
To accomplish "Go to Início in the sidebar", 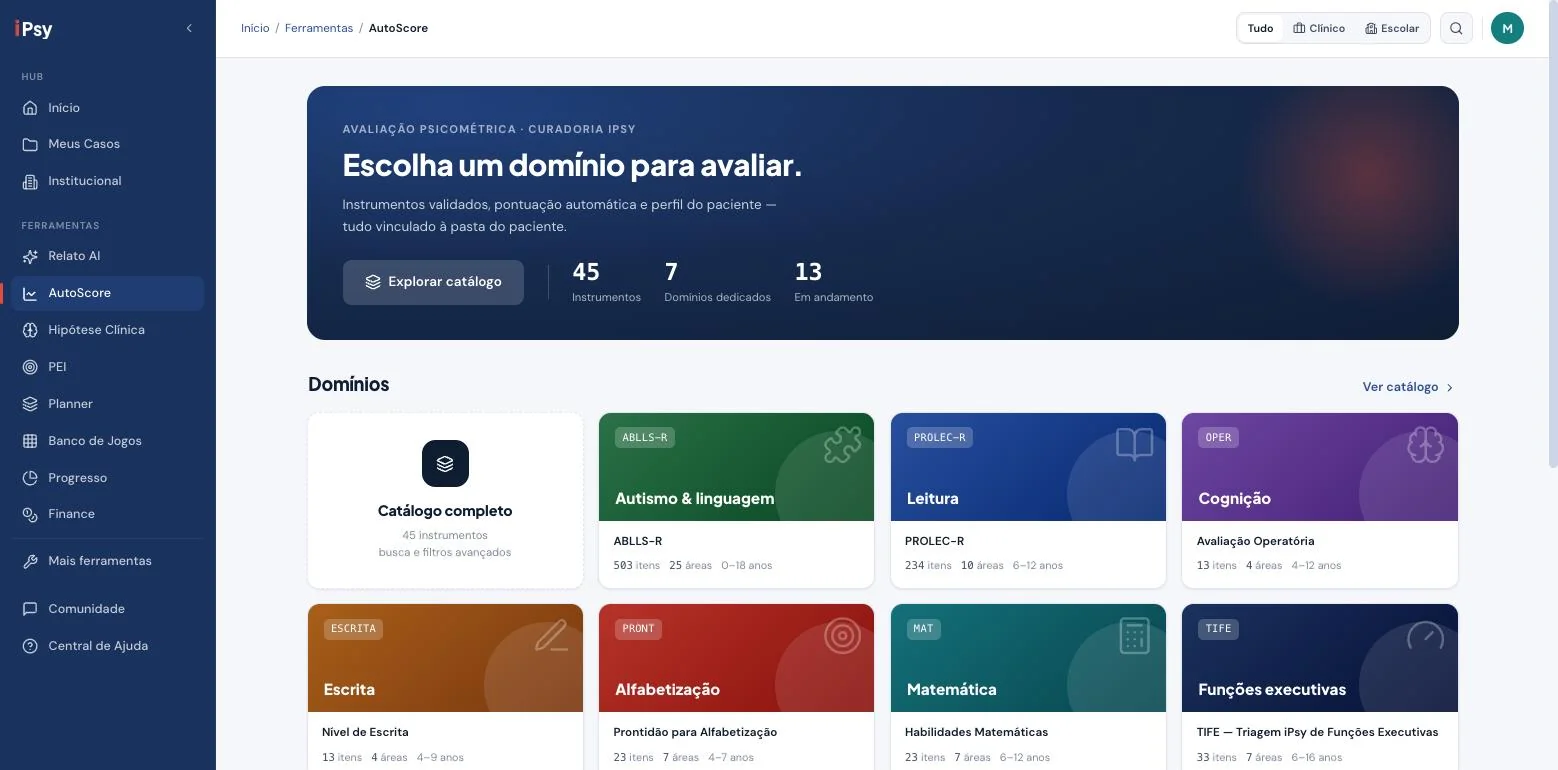I will [x=108, y=108].
